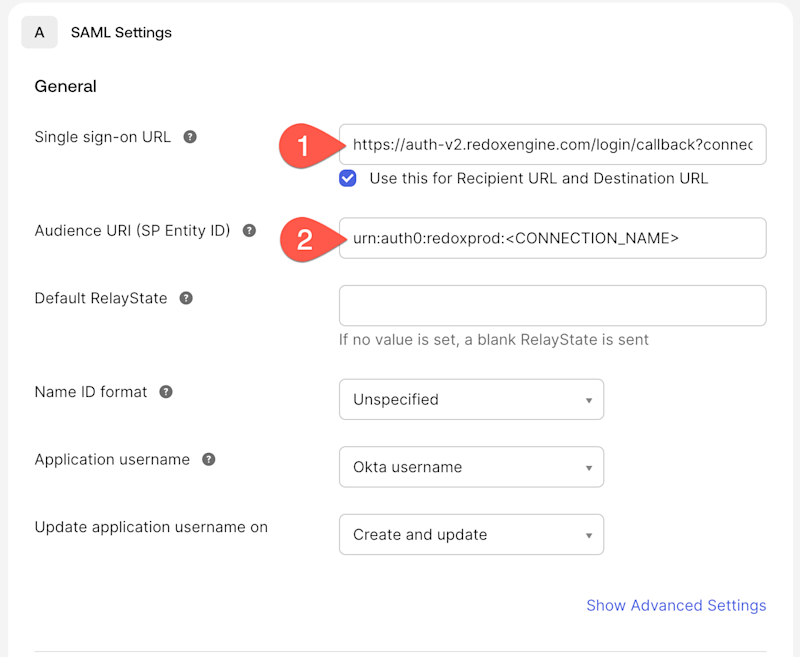The width and height of the screenshot is (800, 657).
Task: Click help icon next to Application username
Action: (x=208, y=460)
